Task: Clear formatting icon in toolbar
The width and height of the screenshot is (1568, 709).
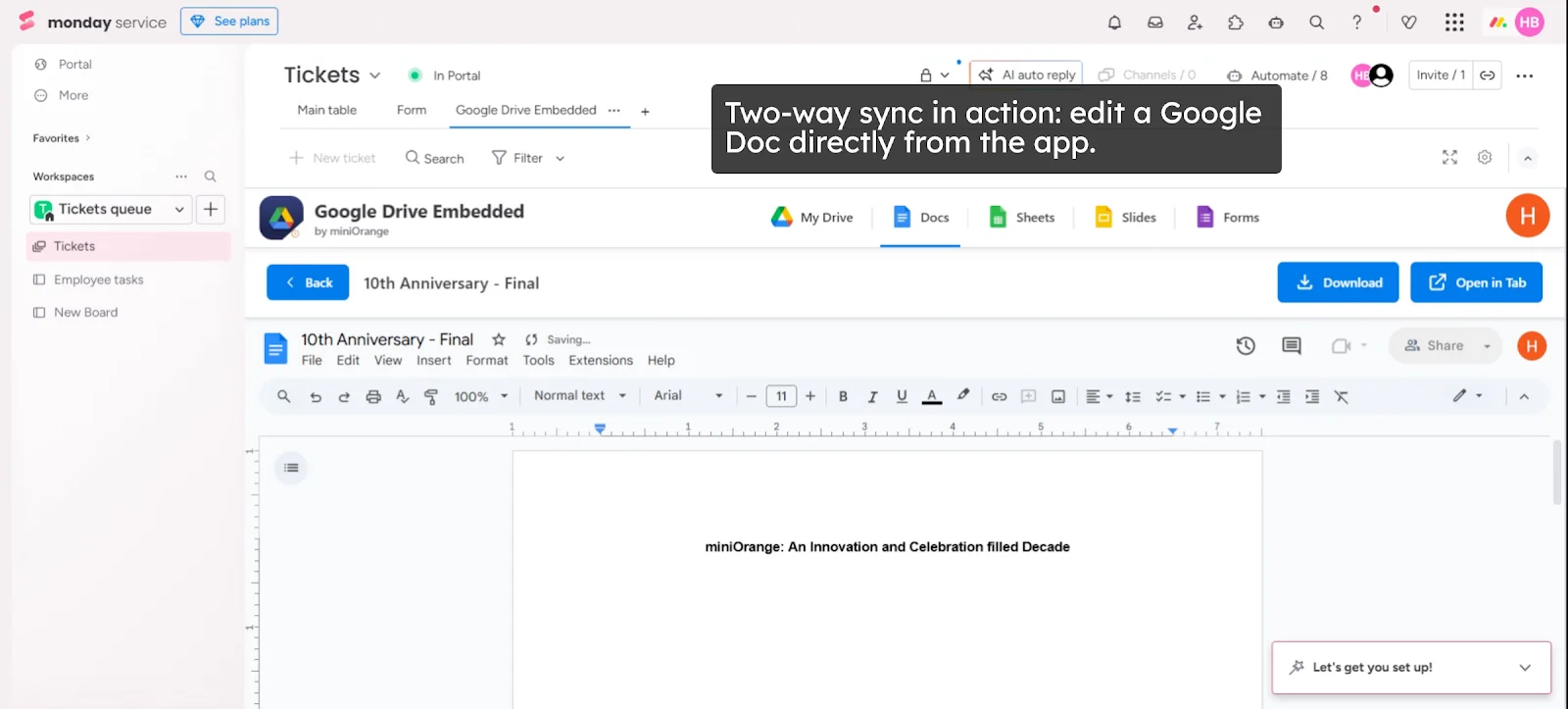Action: pyautogui.click(x=1342, y=397)
